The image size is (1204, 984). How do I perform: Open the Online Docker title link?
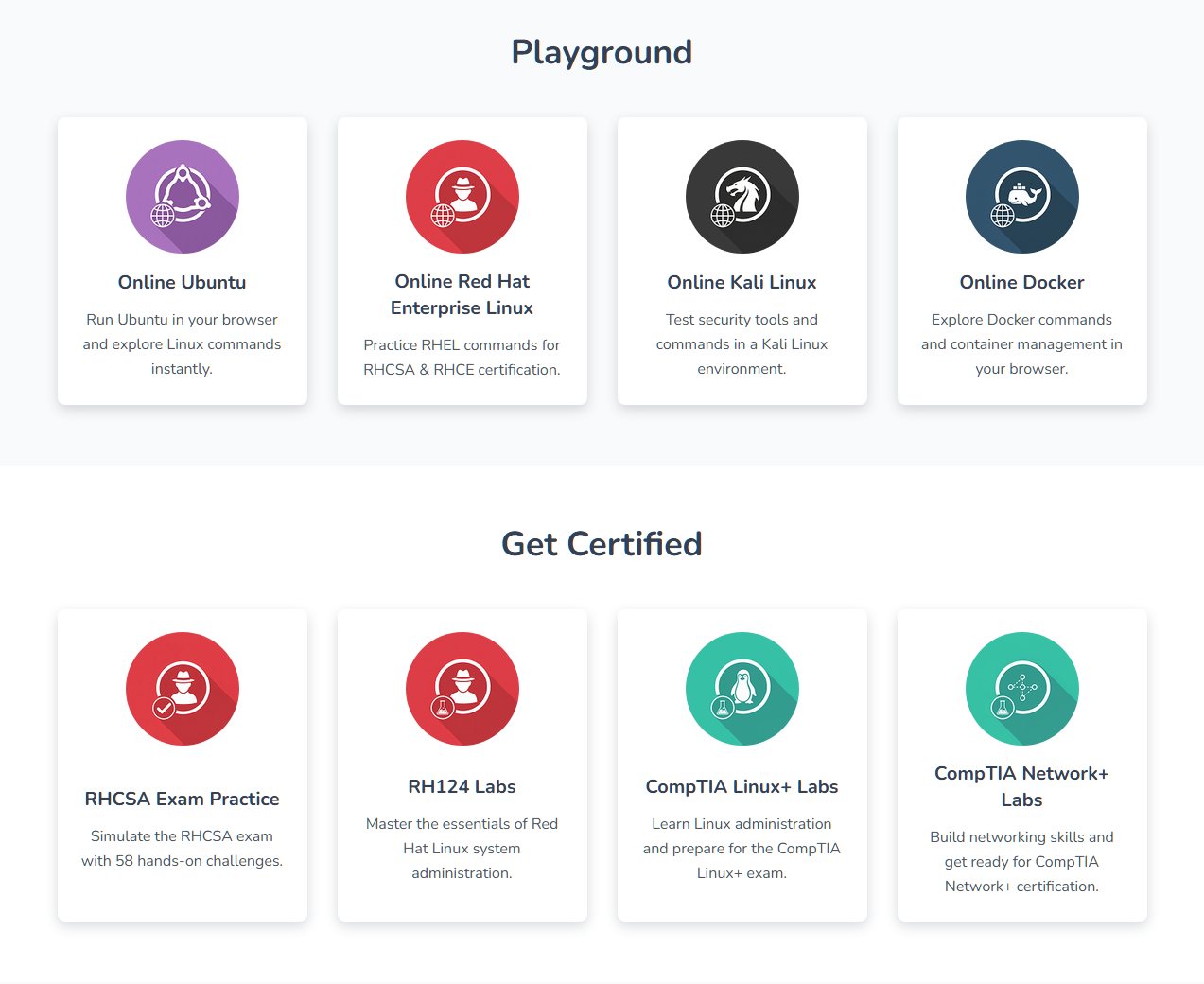1022,282
